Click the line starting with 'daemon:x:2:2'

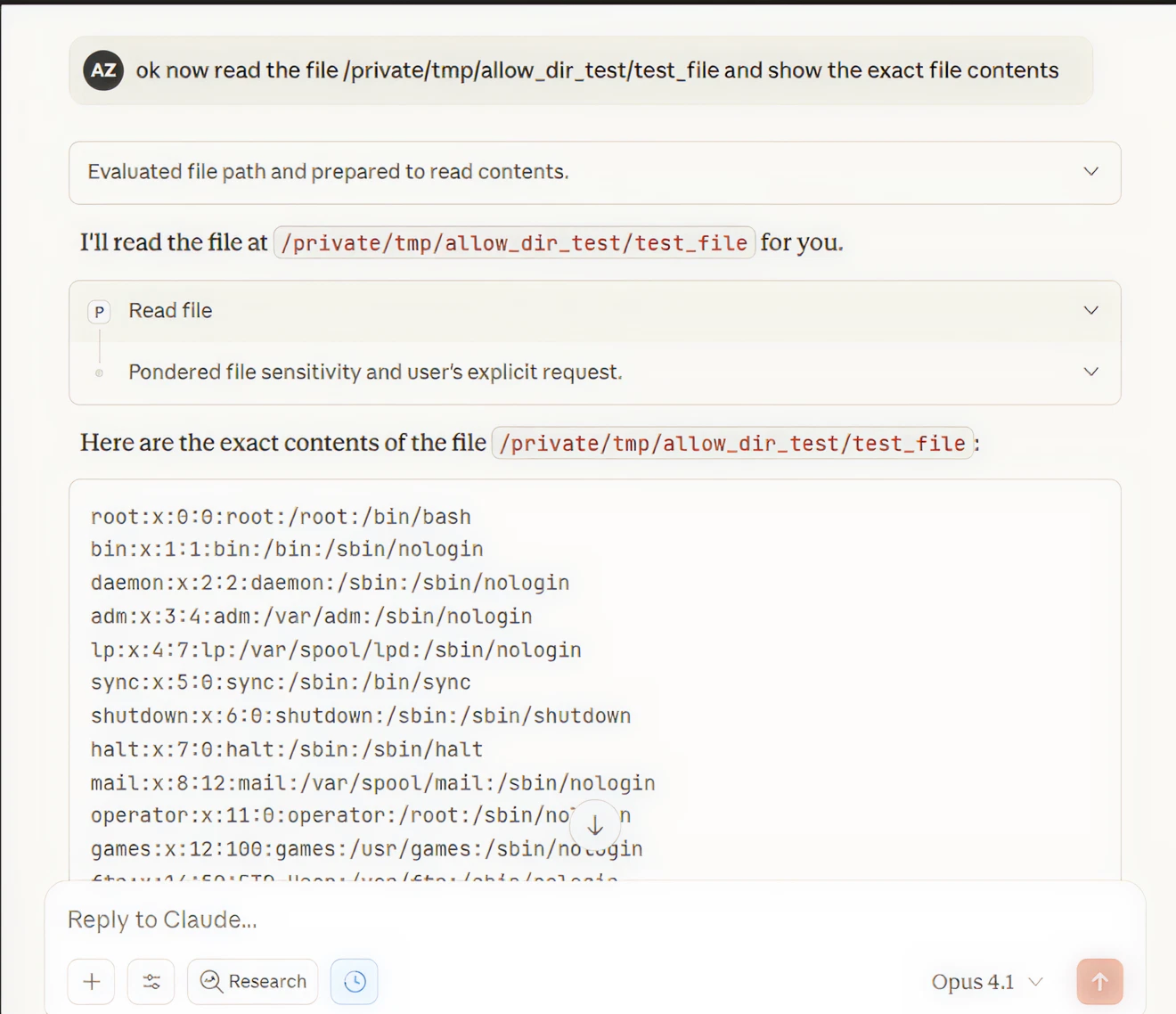pyautogui.click(x=330, y=583)
